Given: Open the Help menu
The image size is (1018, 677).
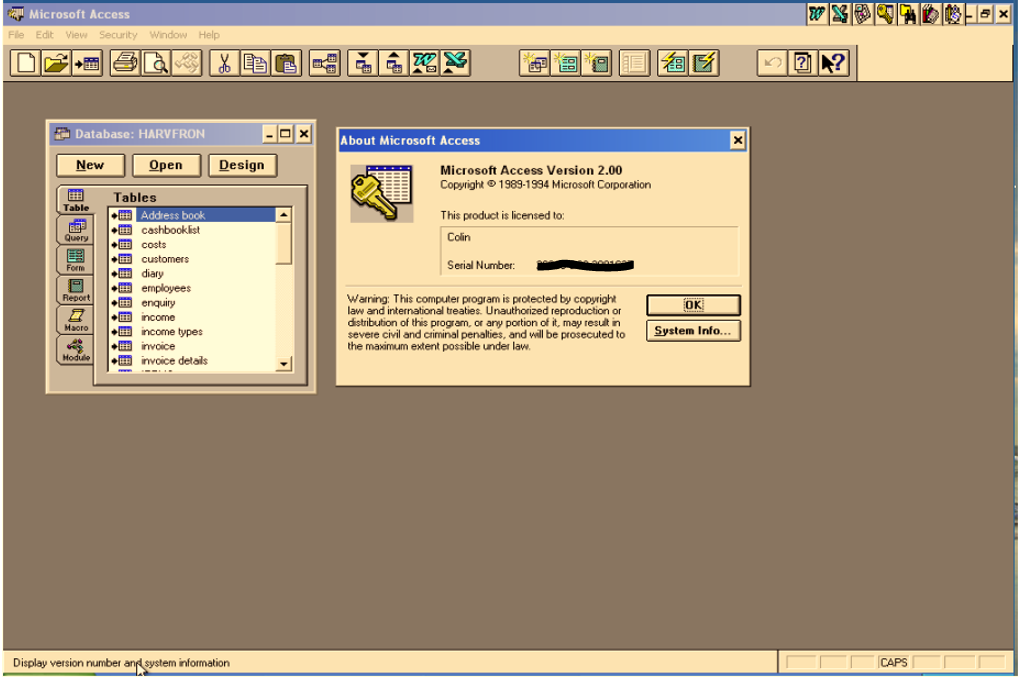Looking at the screenshot, I should (209, 35).
